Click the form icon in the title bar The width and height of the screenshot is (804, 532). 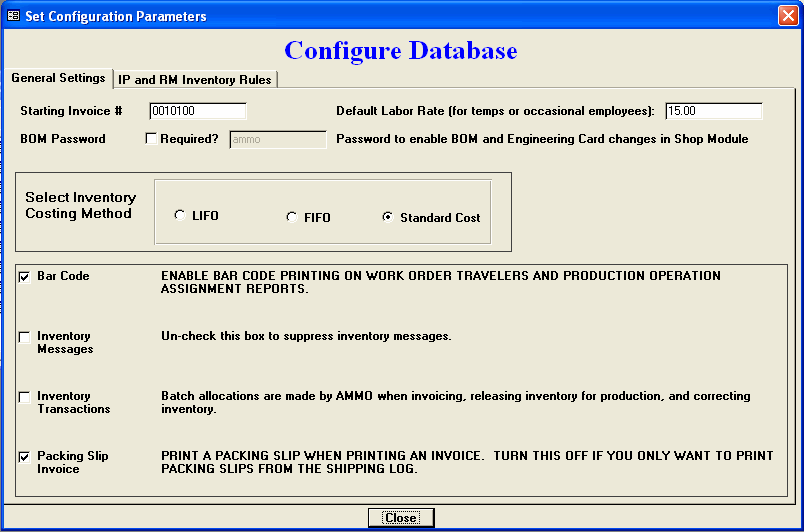pyautogui.click(x=13, y=16)
